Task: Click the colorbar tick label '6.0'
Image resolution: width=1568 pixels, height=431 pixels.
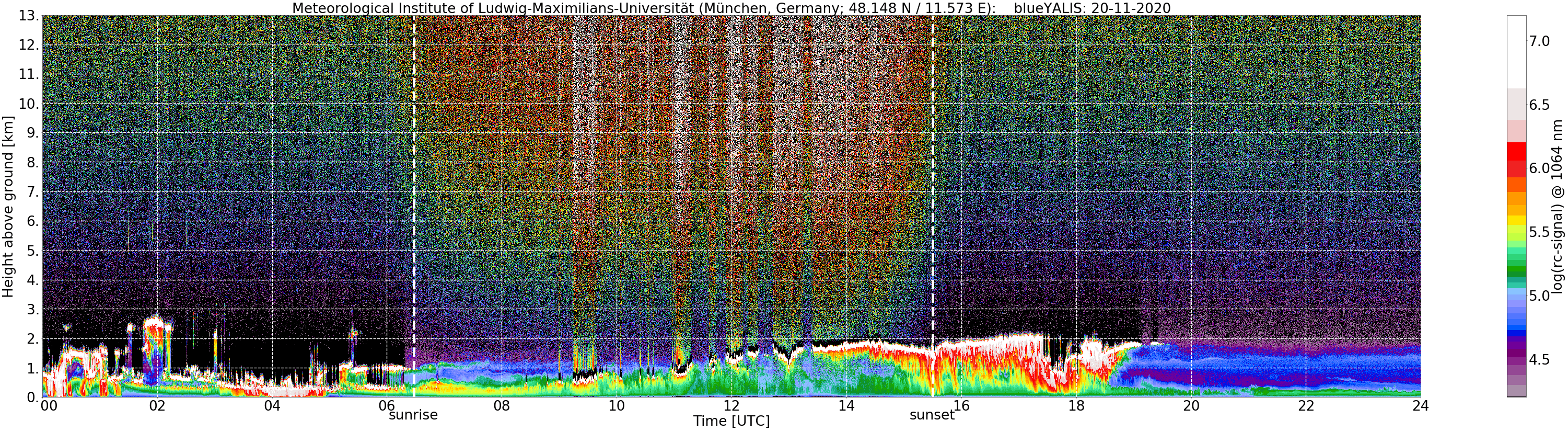Action: click(1539, 168)
